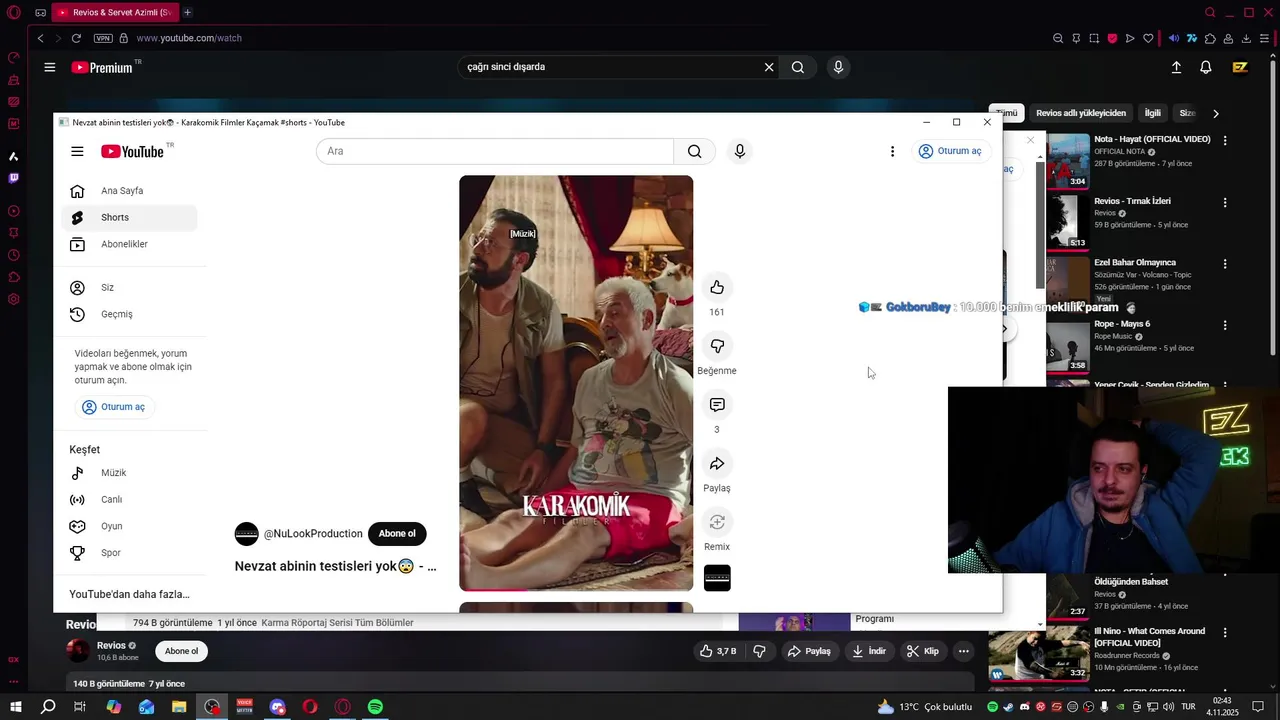Open options for Ezel Bahar Olmayınca video
1280x720 pixels.
(x=1225, y=264)
